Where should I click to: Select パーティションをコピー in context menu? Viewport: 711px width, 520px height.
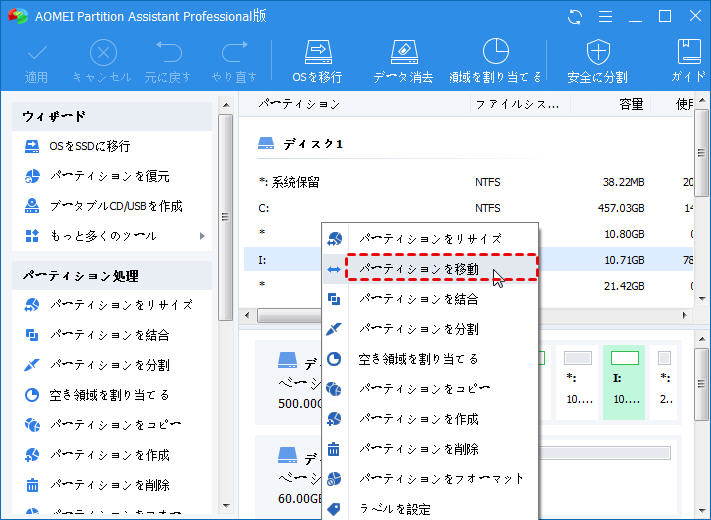coord(430,389)
